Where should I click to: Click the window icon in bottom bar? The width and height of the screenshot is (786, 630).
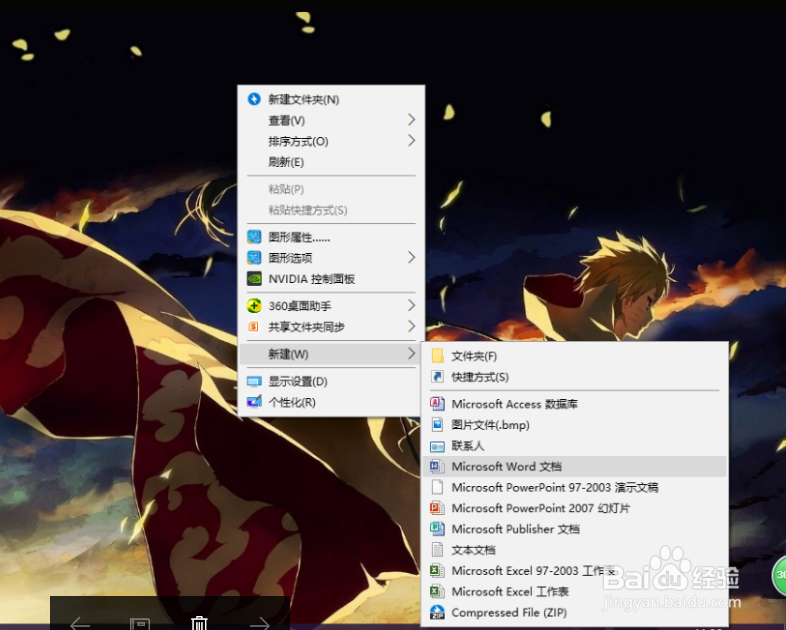point(140,624)
